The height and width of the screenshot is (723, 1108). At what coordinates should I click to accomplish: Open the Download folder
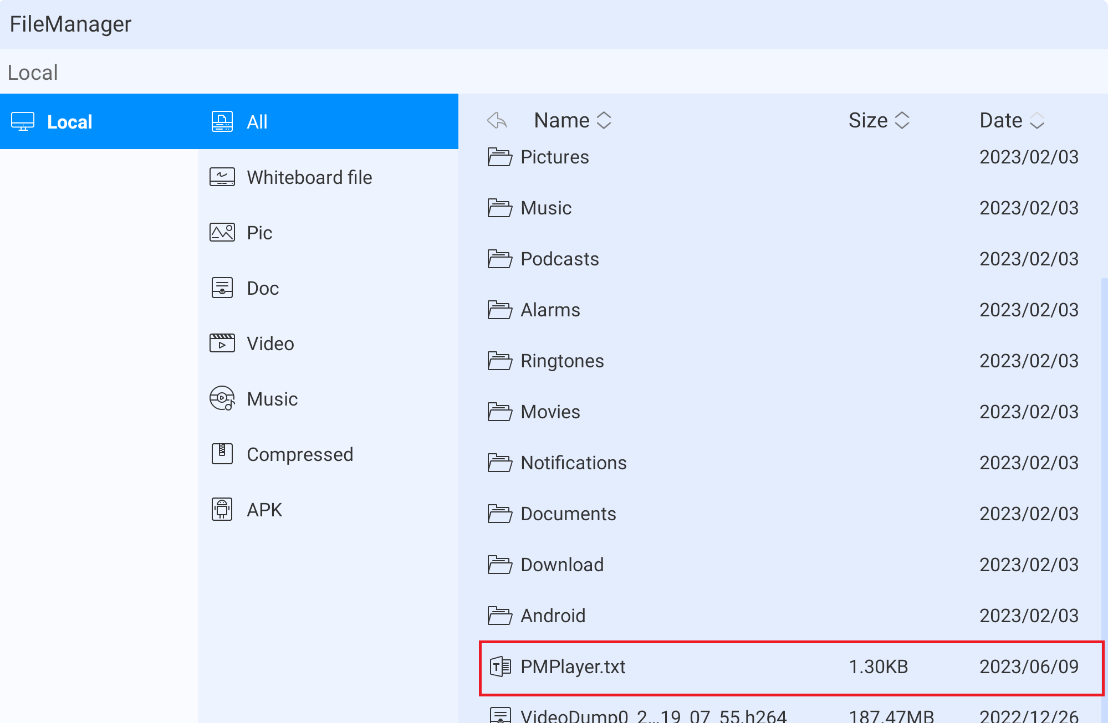point(561,565)
